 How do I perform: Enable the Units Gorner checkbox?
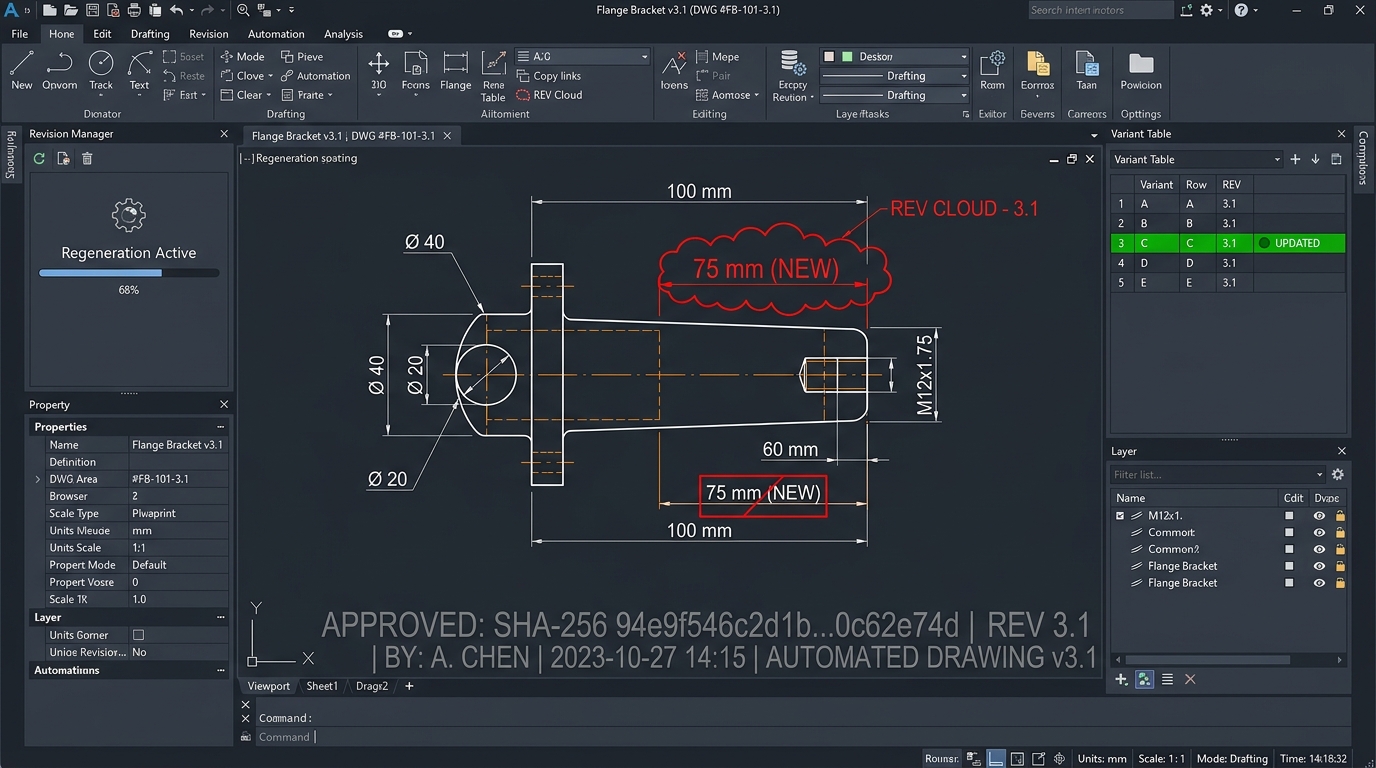point(138,635)
